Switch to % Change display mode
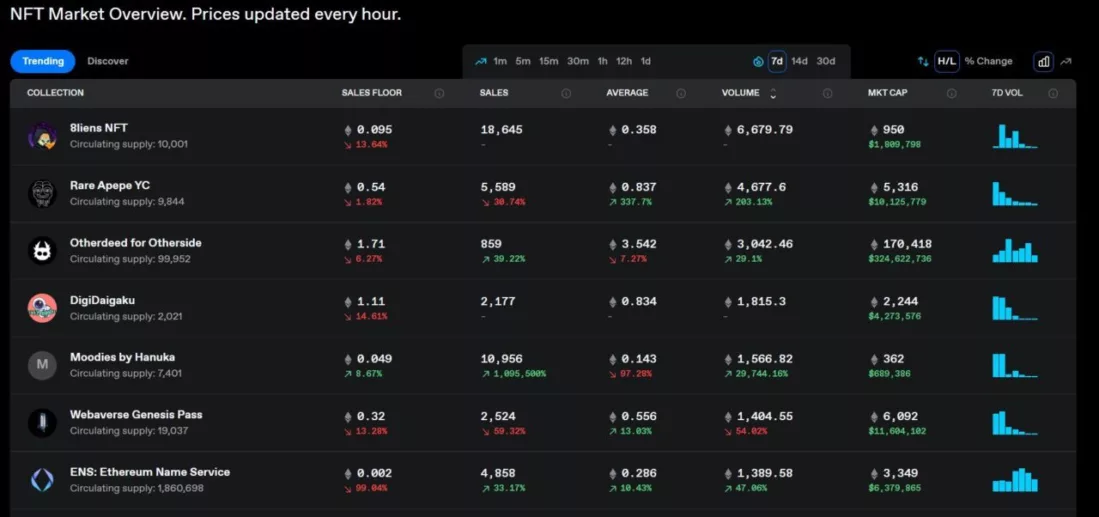 pyautogui.click(x=989, y=61)
